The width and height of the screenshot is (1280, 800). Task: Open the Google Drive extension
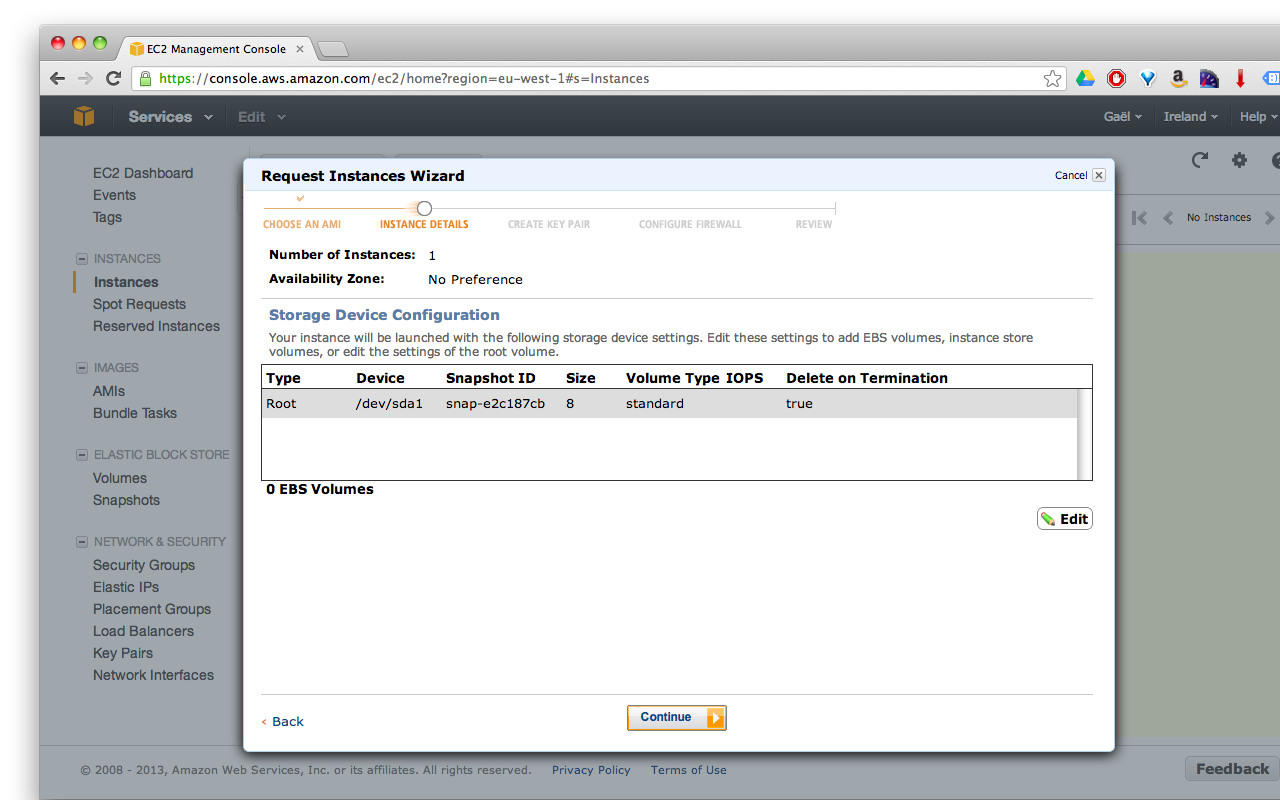[1086, 77]
